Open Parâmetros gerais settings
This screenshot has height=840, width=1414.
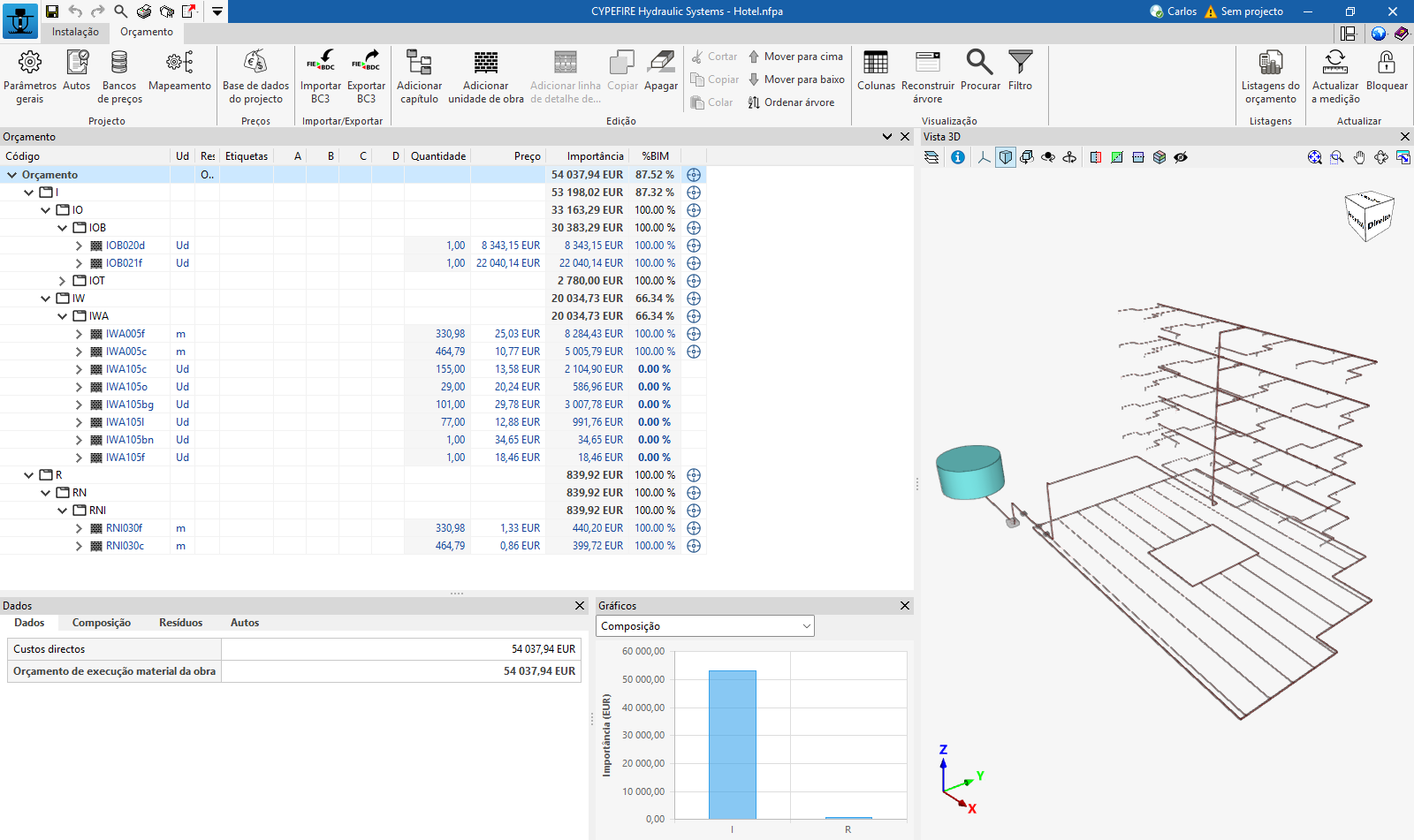[x=30, y=63]
